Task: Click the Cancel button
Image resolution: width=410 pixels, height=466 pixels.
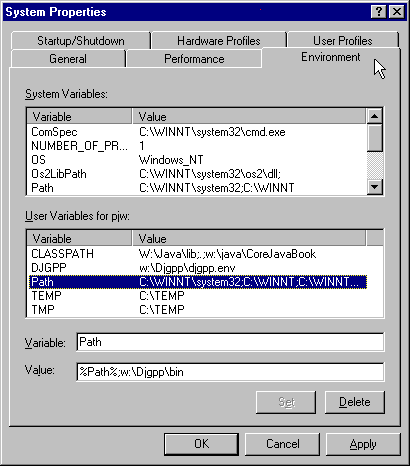Action: (x=282, y=444)
